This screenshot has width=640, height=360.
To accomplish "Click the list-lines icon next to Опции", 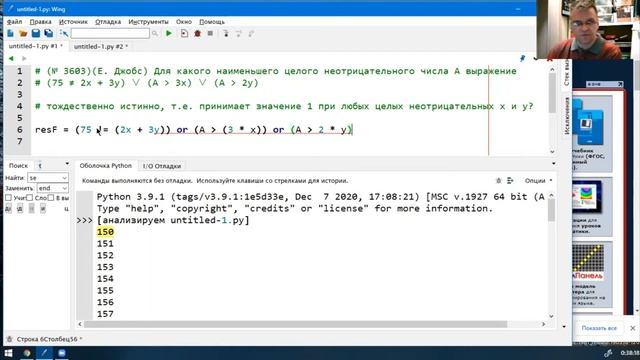I will coord(510,180).
